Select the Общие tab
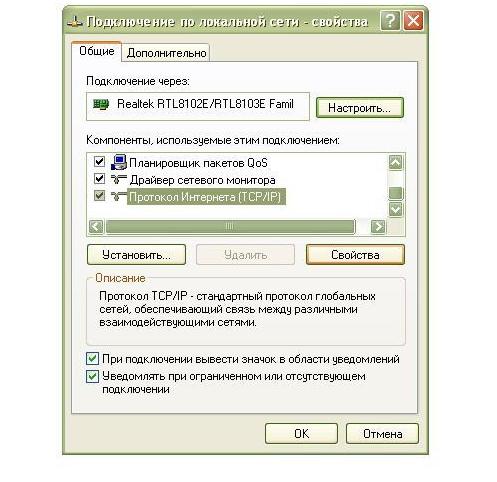Viewport: 497px width, 482px height. point(97,51)
